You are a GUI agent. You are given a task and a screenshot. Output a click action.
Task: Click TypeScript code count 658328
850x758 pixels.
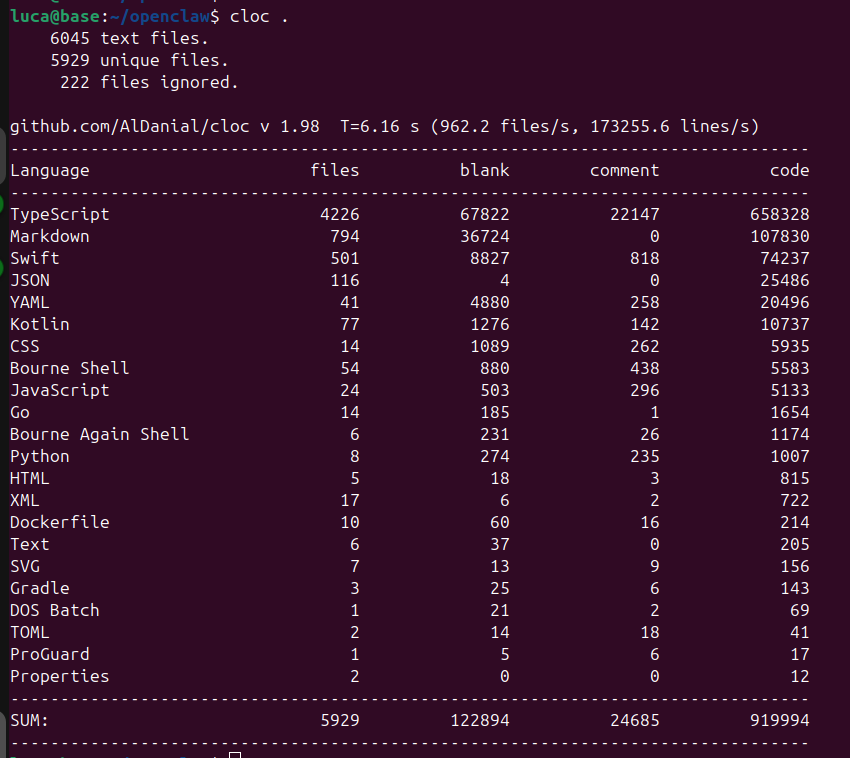click(780, 214)
